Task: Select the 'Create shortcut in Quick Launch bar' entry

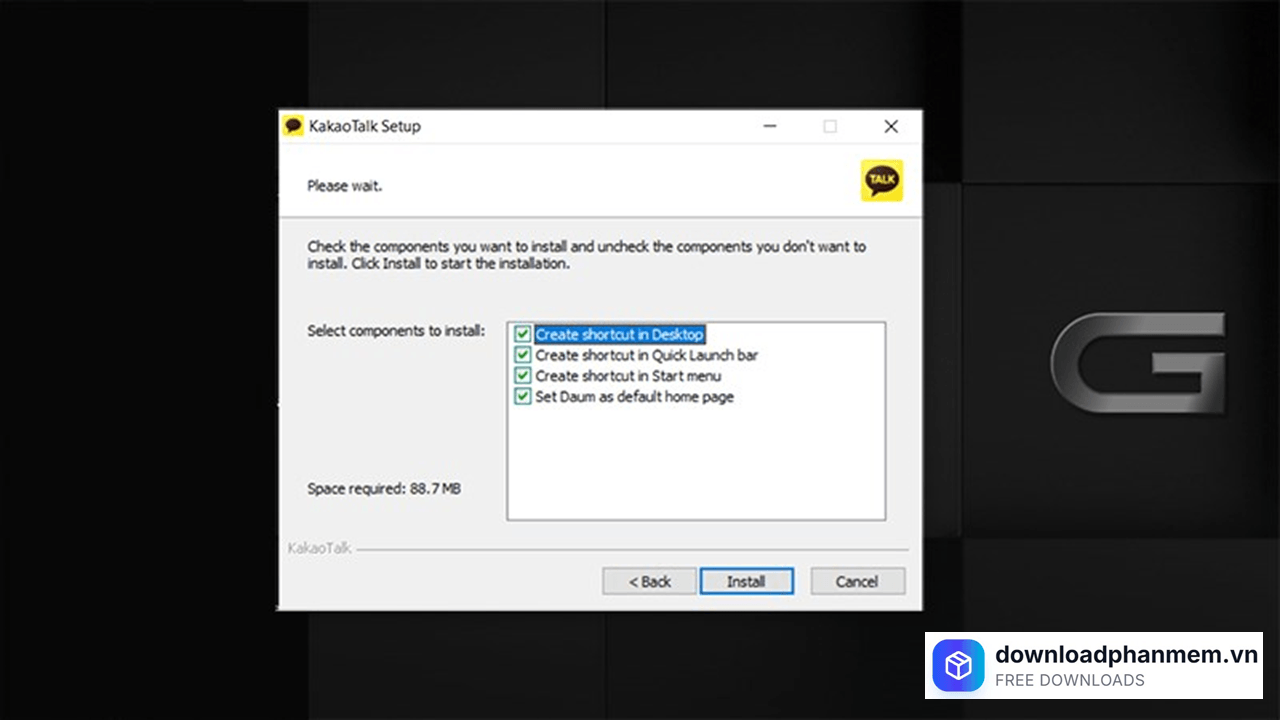Action: [x=646, y=355]
